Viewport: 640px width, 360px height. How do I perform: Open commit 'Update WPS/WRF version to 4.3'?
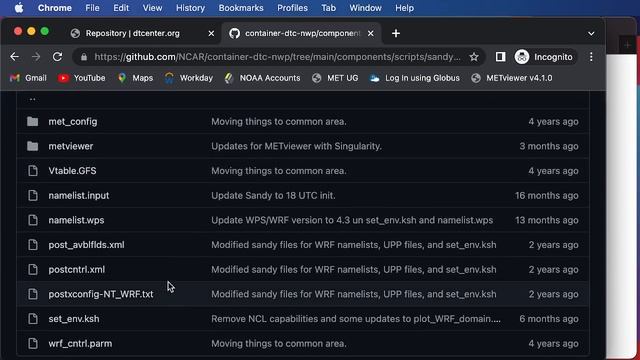(x=352, y=220)
